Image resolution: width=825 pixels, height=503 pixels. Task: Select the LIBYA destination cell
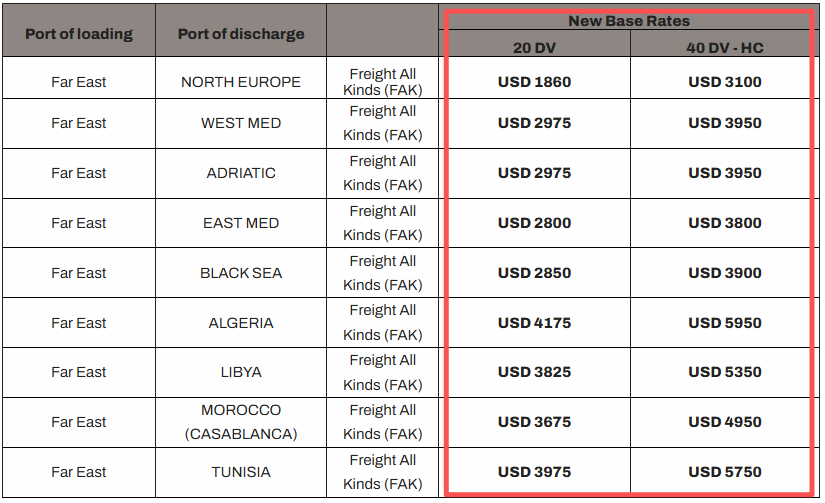tap(241, 372)
